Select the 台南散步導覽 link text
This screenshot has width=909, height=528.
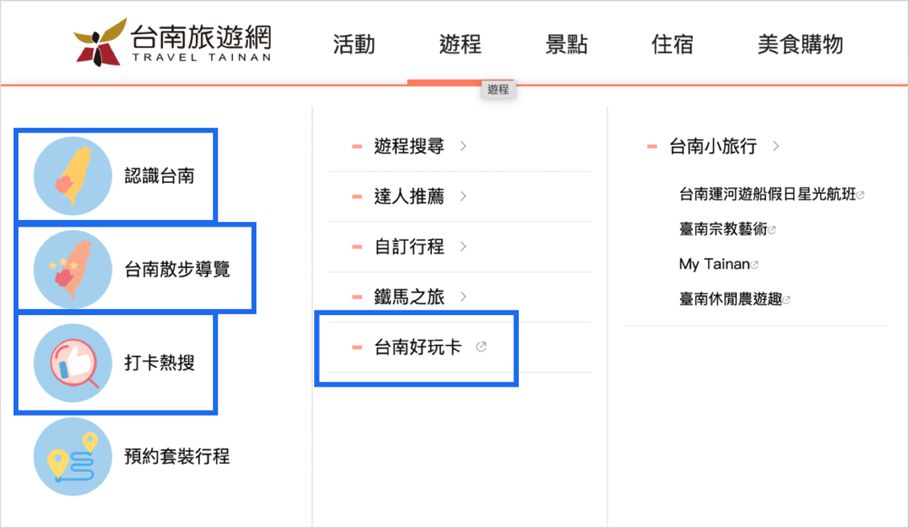pyautogui.click(x=177, y=269)
